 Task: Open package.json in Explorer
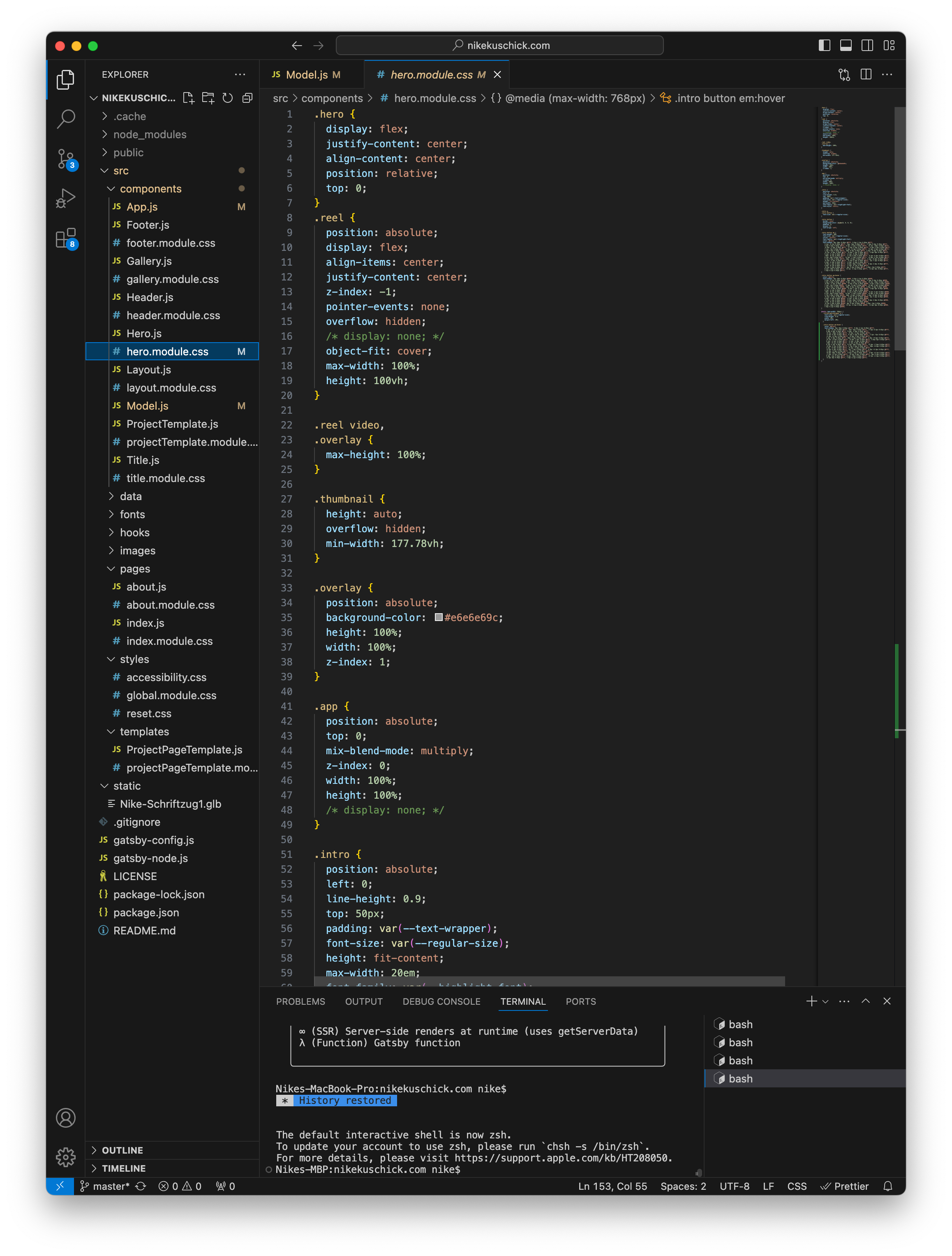click(173, 913)
